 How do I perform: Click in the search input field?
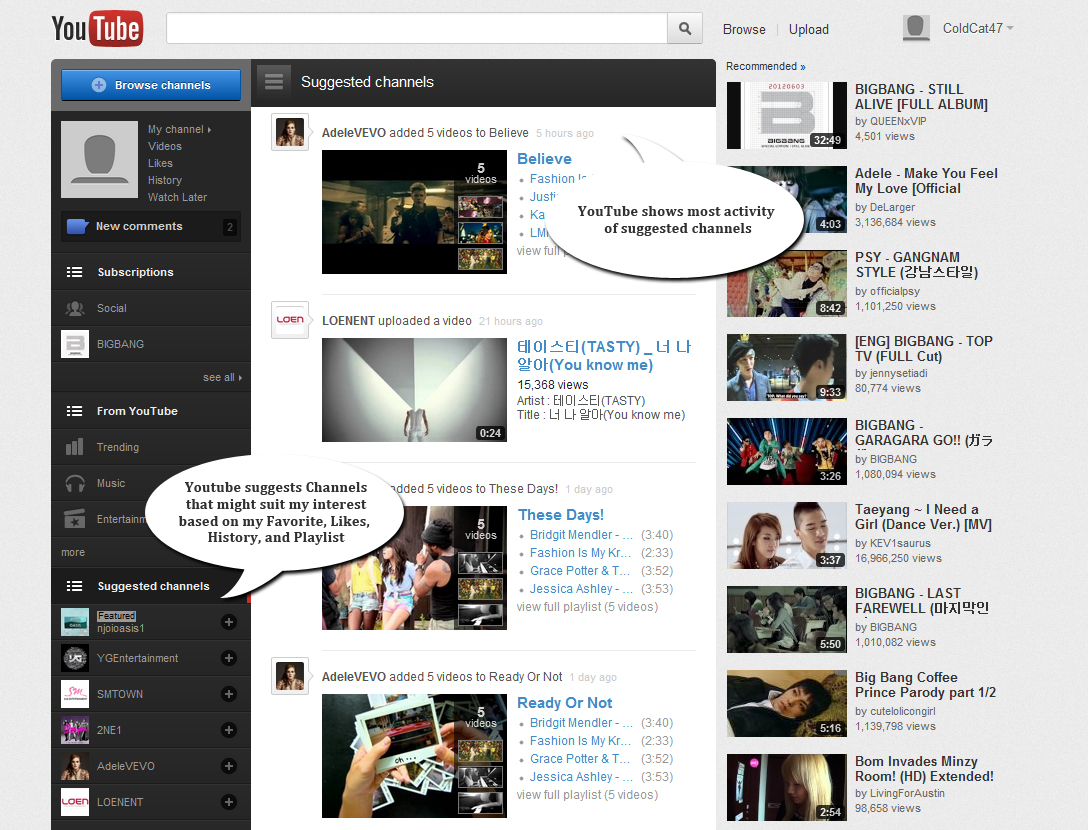416,28
